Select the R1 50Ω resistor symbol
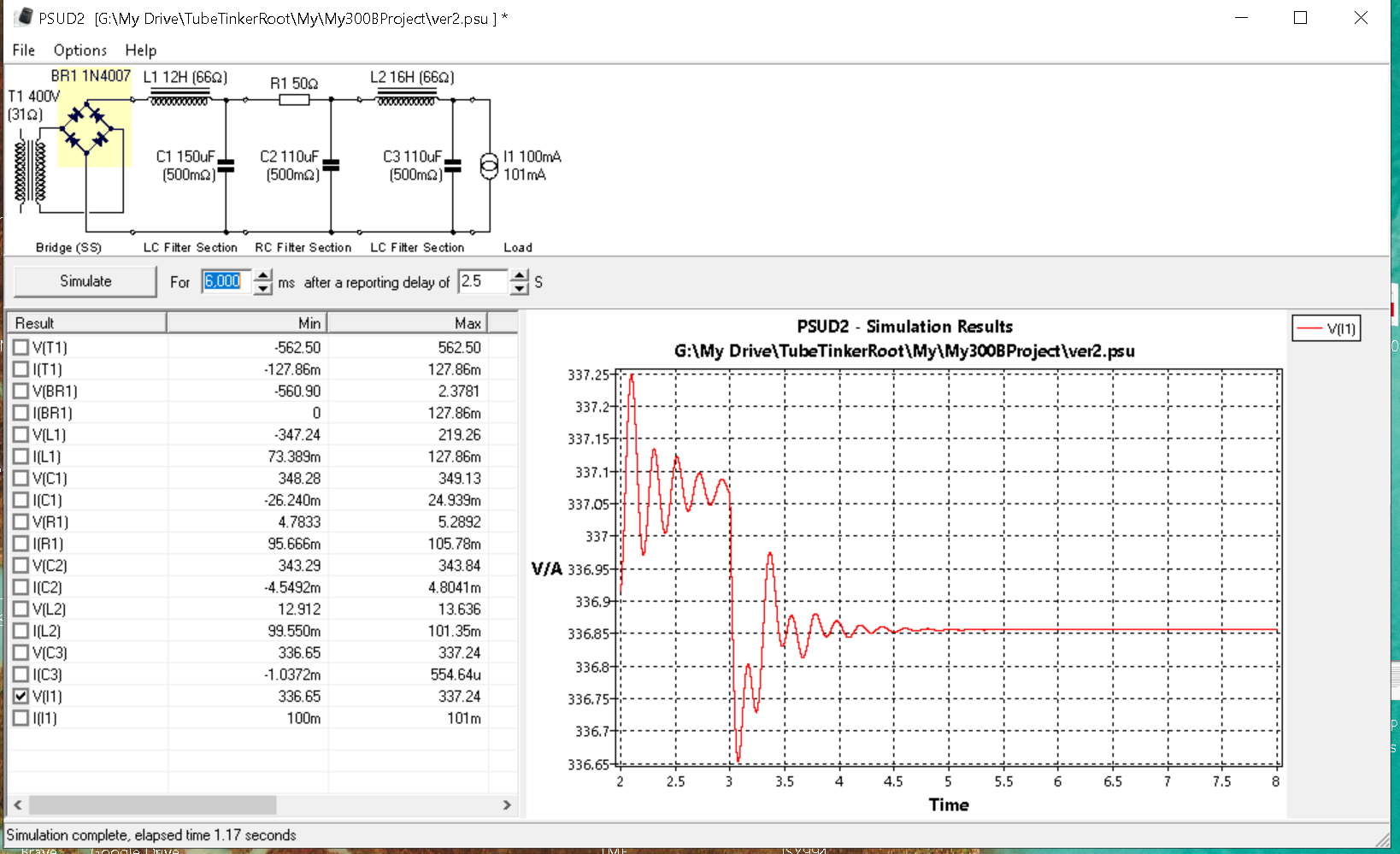The height and width of the screenshot is (854, 1400). click(295, 100)
